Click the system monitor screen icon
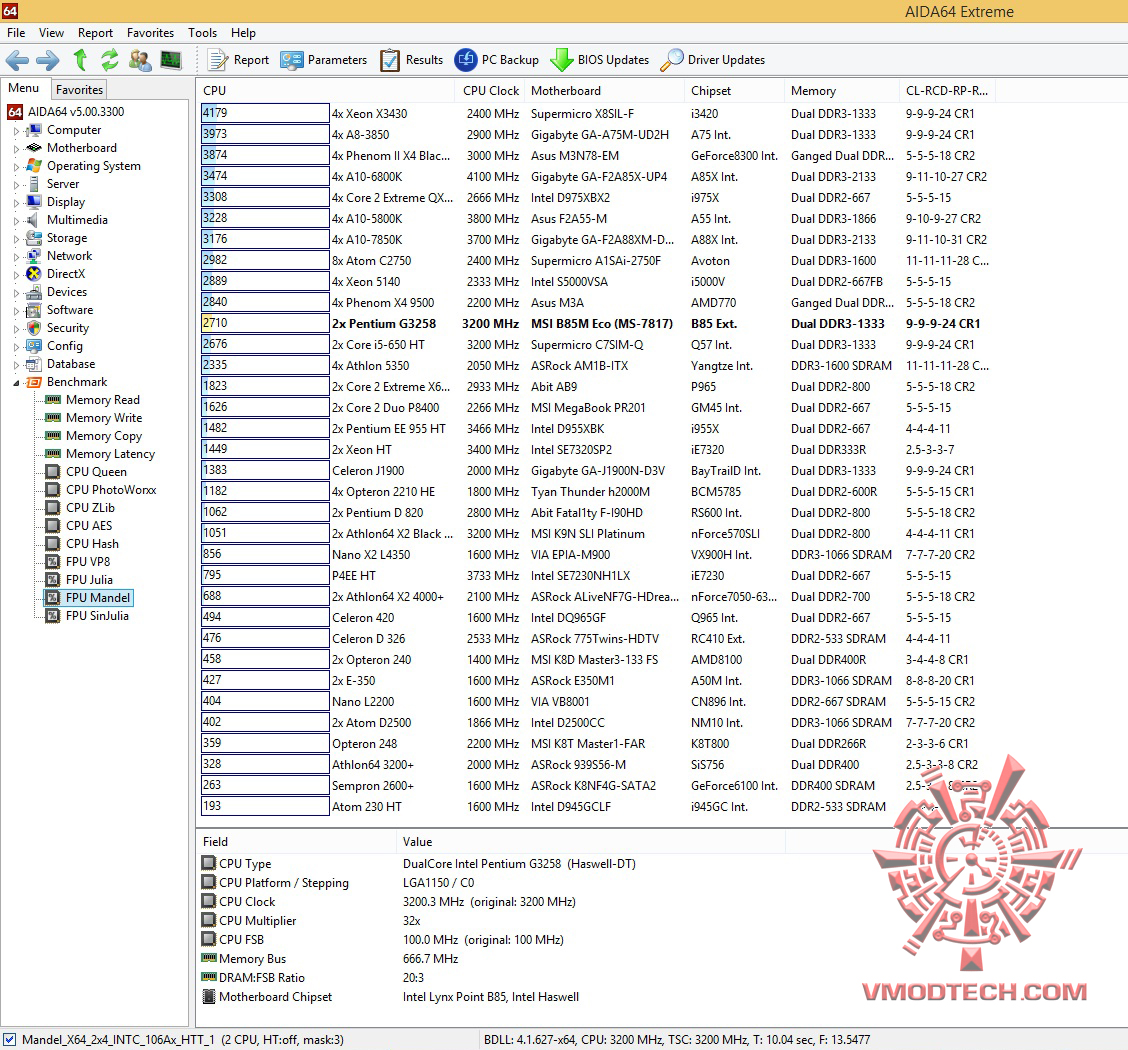The image size is (1128, 1050). pos(171,60)
